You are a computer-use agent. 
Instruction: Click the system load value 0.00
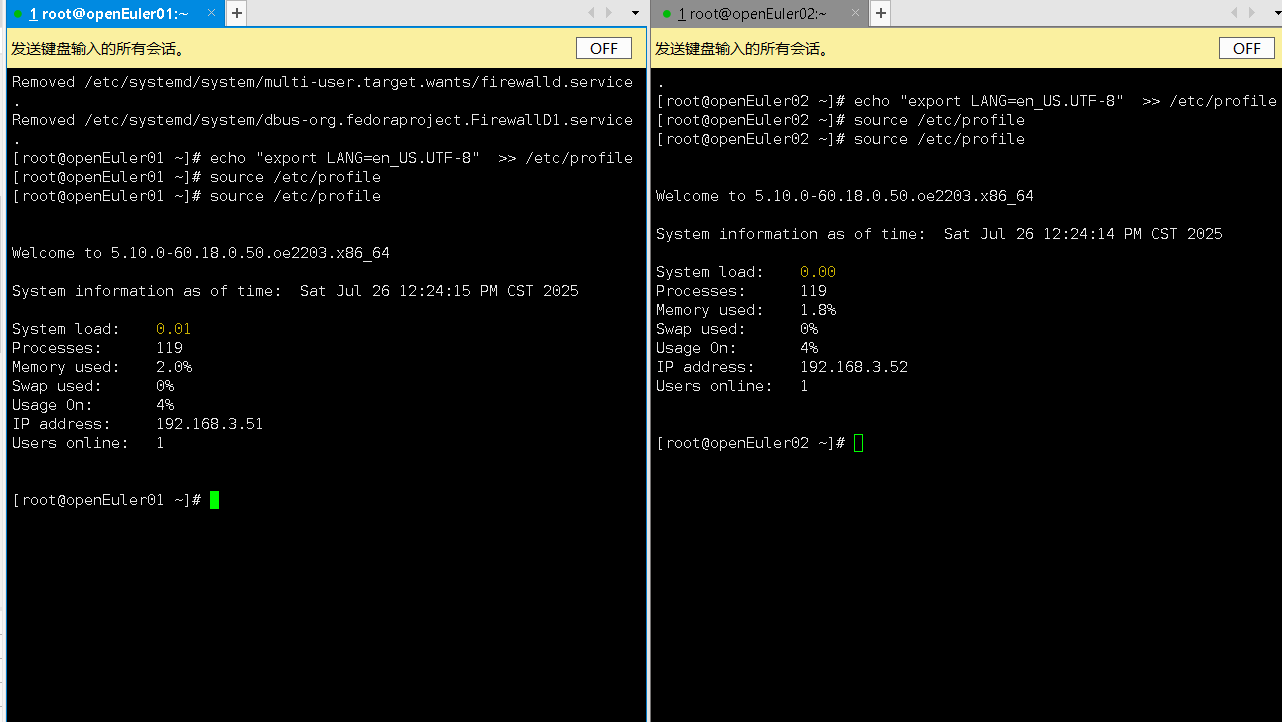click(x=817, y=272)
